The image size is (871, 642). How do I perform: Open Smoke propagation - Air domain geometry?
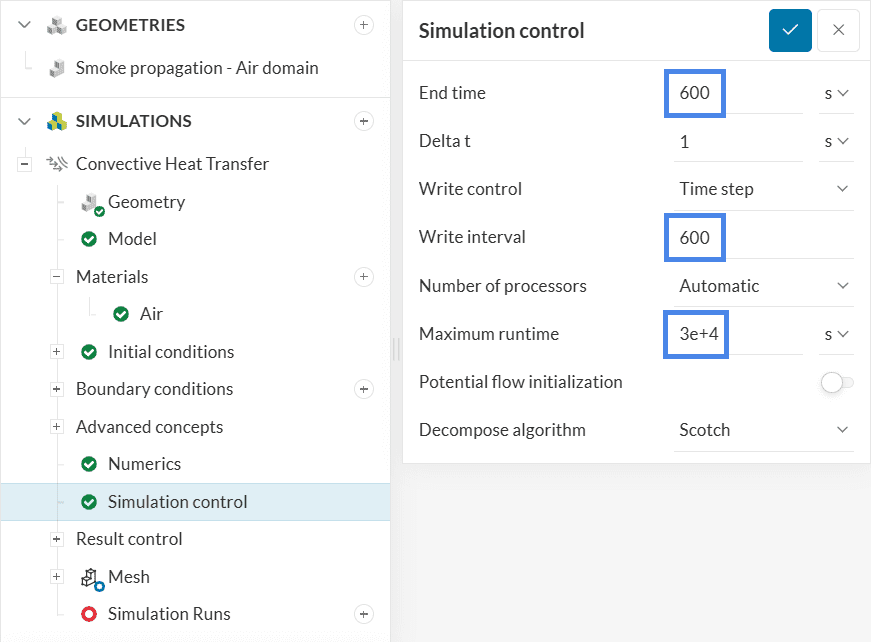(197, 68)
